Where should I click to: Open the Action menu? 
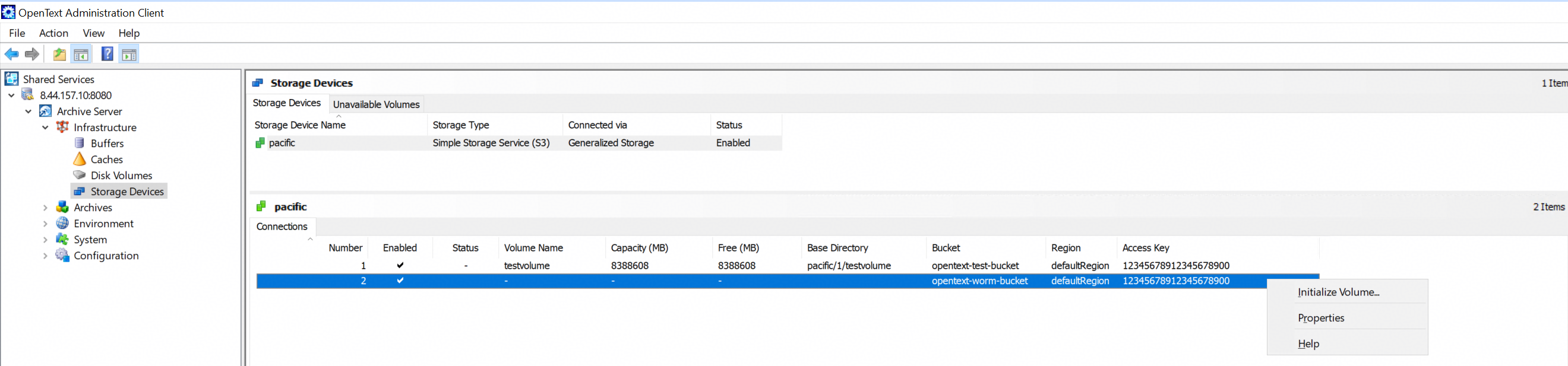coord(53,33)
